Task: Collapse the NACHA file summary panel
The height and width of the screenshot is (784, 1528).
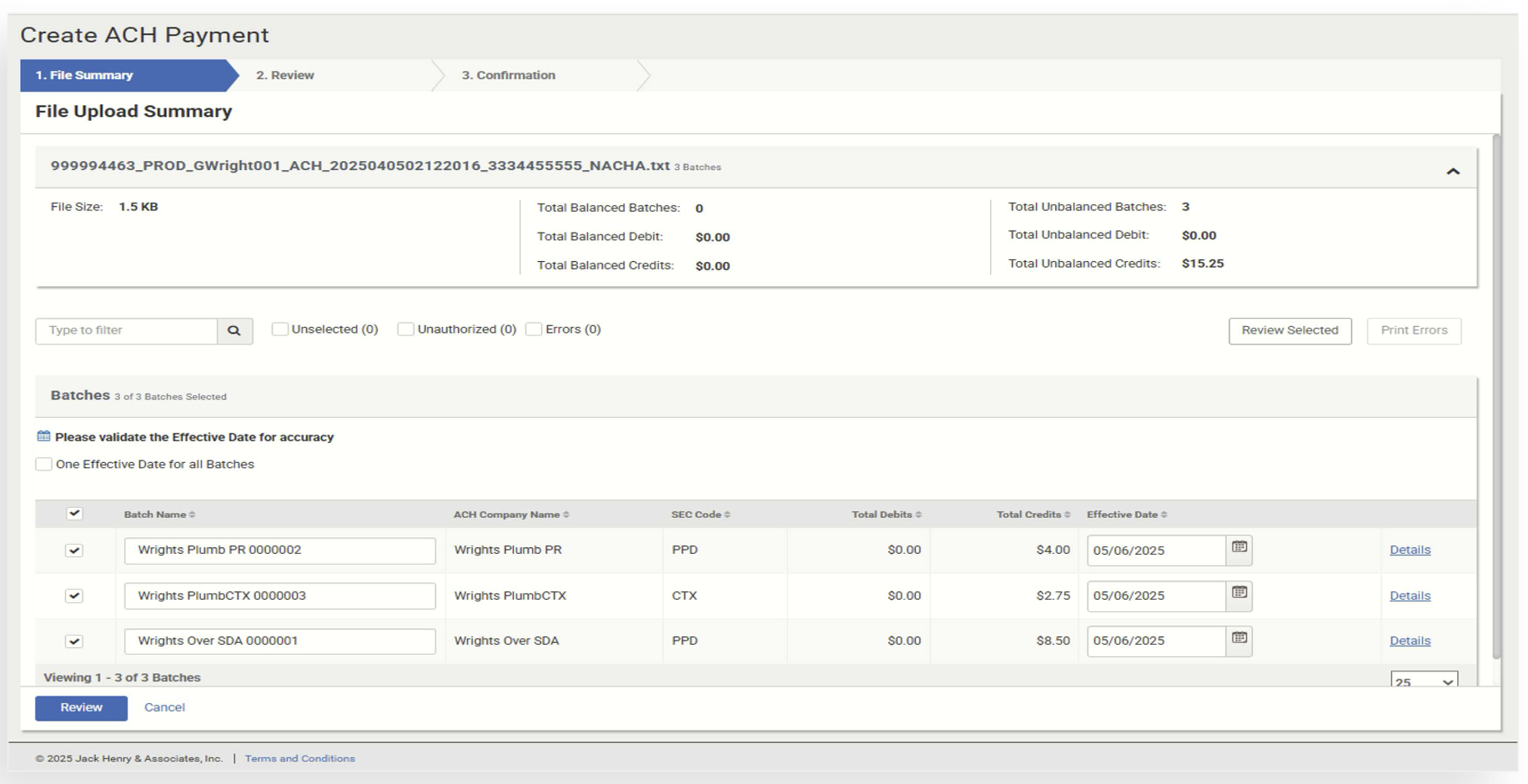Action: [x=1452, y=171]
